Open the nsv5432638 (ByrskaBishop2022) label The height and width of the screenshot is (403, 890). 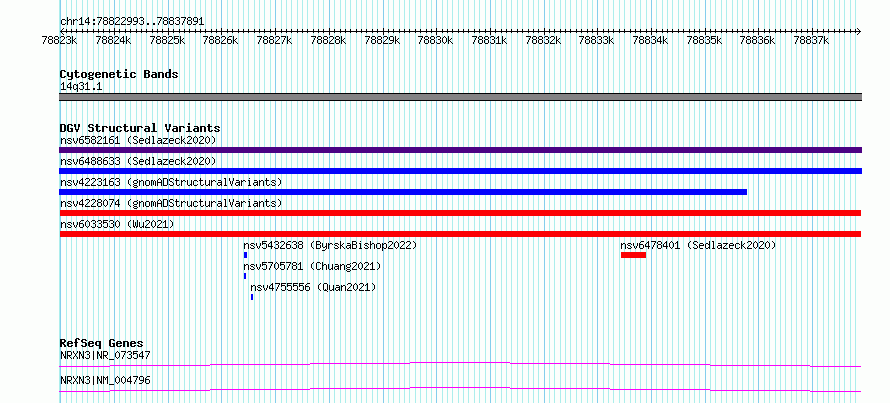[x=330, y=245]
